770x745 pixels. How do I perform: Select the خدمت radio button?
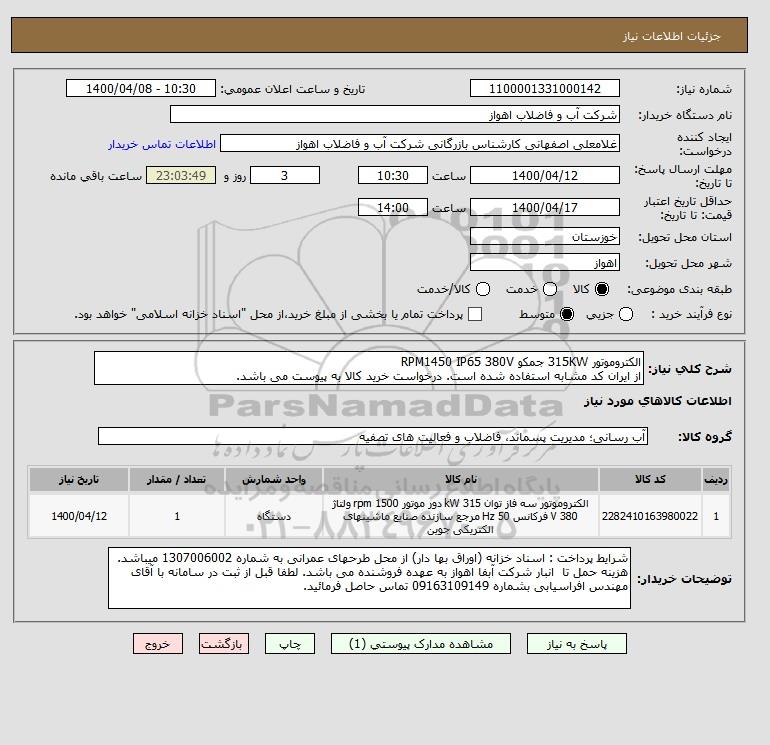point(550,289)
